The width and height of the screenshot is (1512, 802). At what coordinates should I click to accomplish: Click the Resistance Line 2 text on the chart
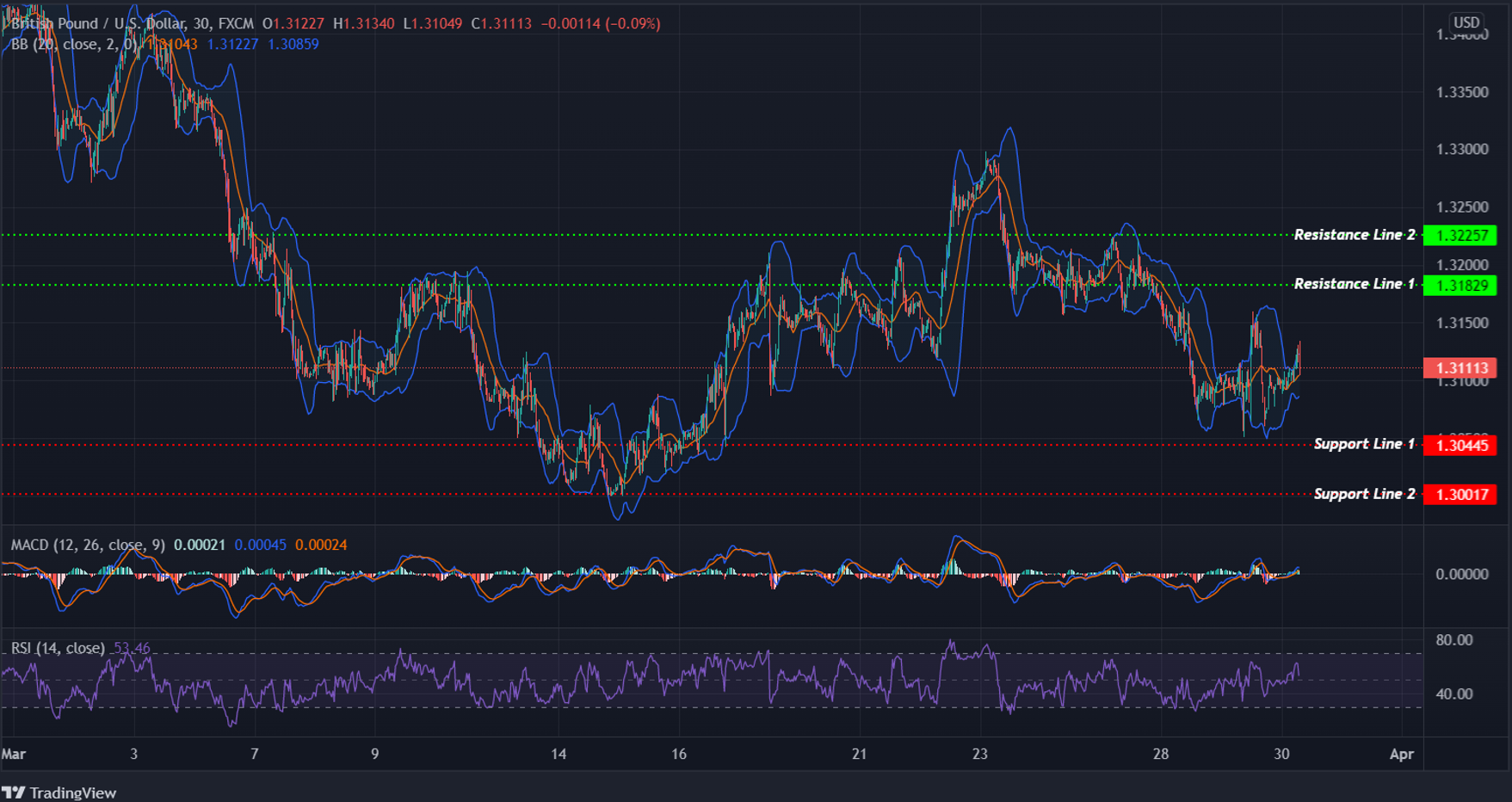point(1357,234)
